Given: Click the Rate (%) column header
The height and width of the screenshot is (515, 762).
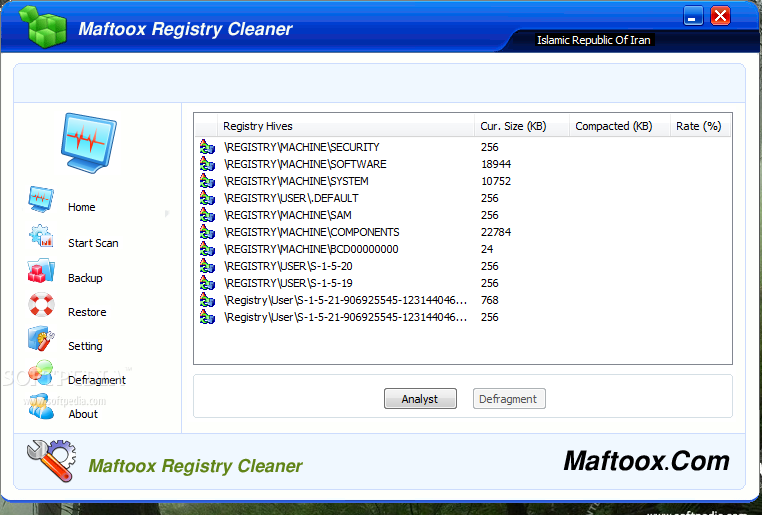Looking at the screenshot, I should 700,126.
